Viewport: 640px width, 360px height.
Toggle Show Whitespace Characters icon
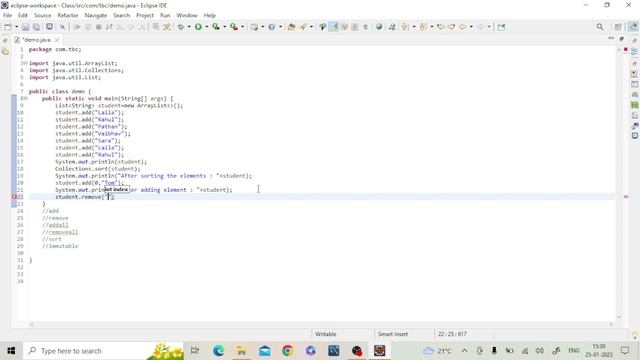pyautogui.click(x=366, y=27)
